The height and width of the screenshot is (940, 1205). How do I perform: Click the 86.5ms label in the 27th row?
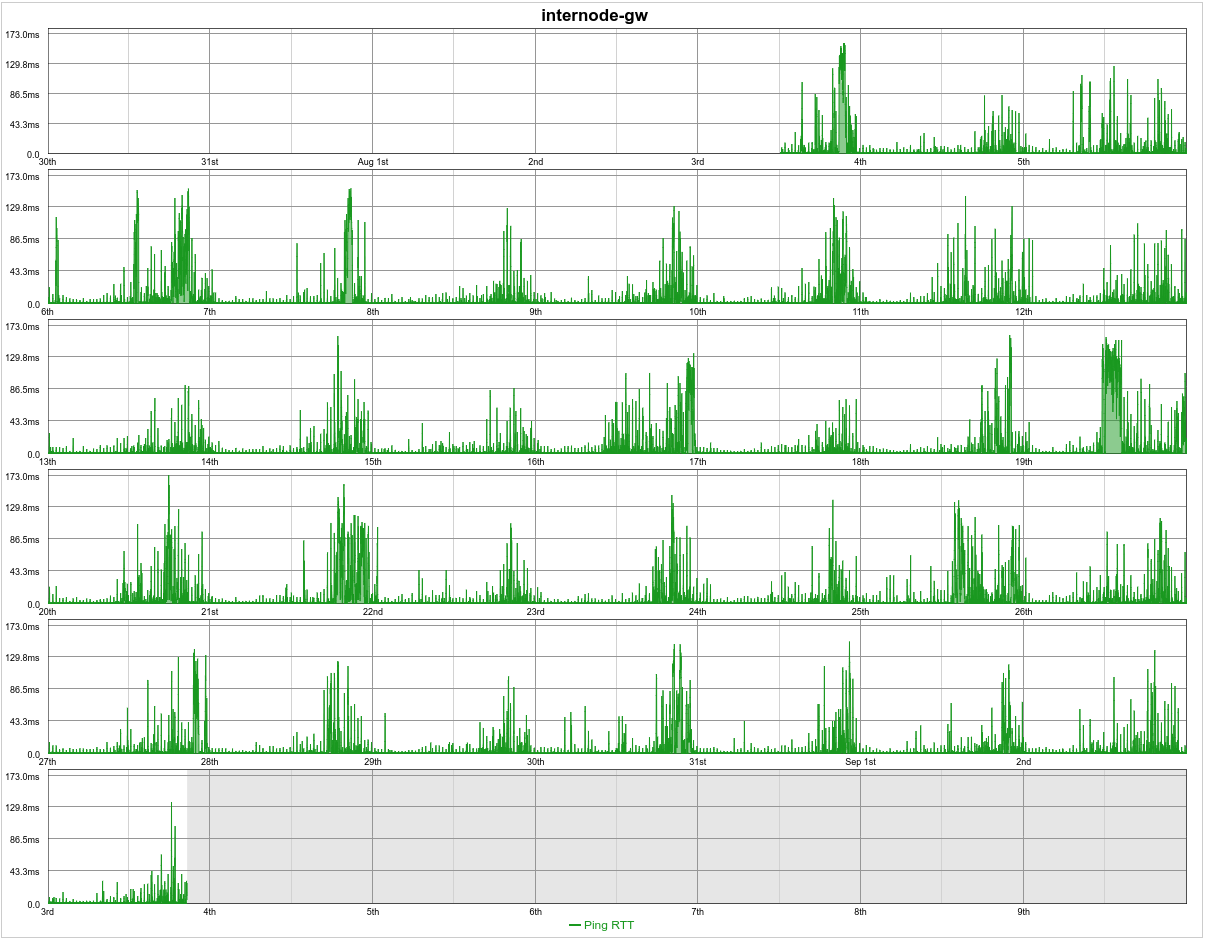click(x=25, y=690)
